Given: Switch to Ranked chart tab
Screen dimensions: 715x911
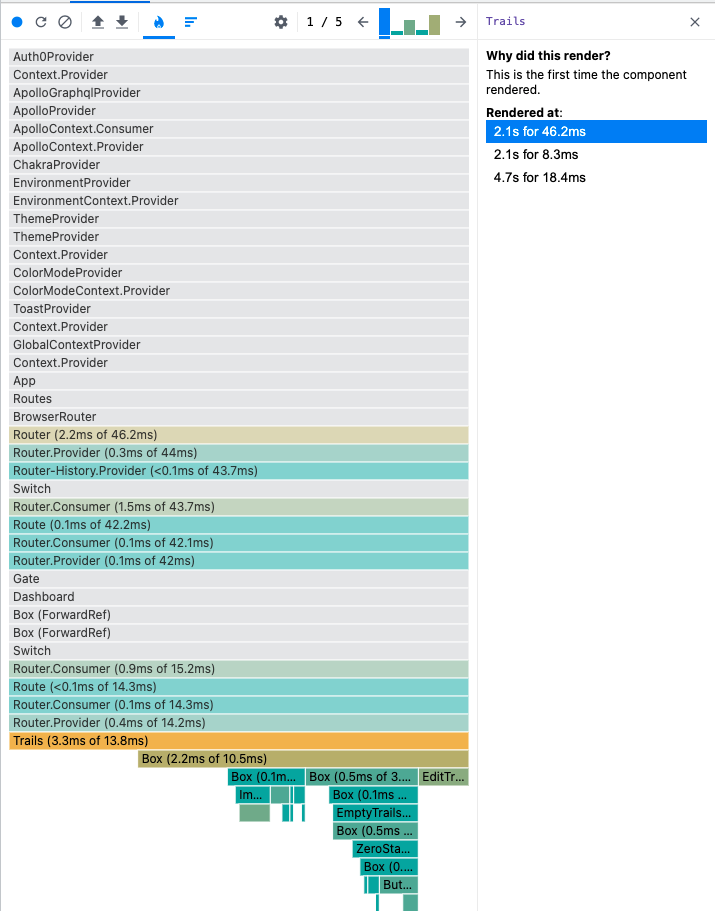Looking at the screenshot, I should click(x=191, y=22).
